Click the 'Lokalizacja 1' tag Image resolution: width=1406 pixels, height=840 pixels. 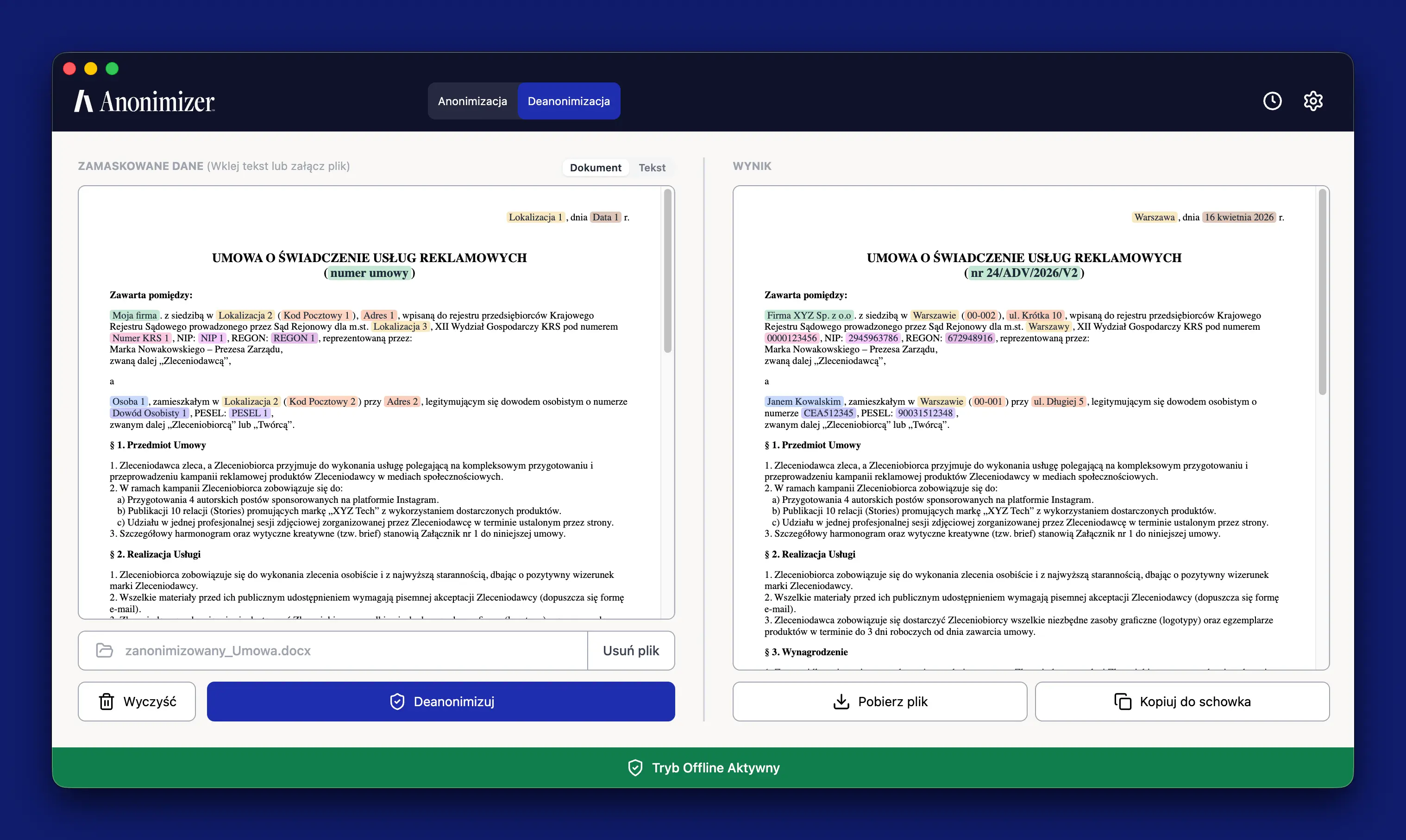pos(535,217)
